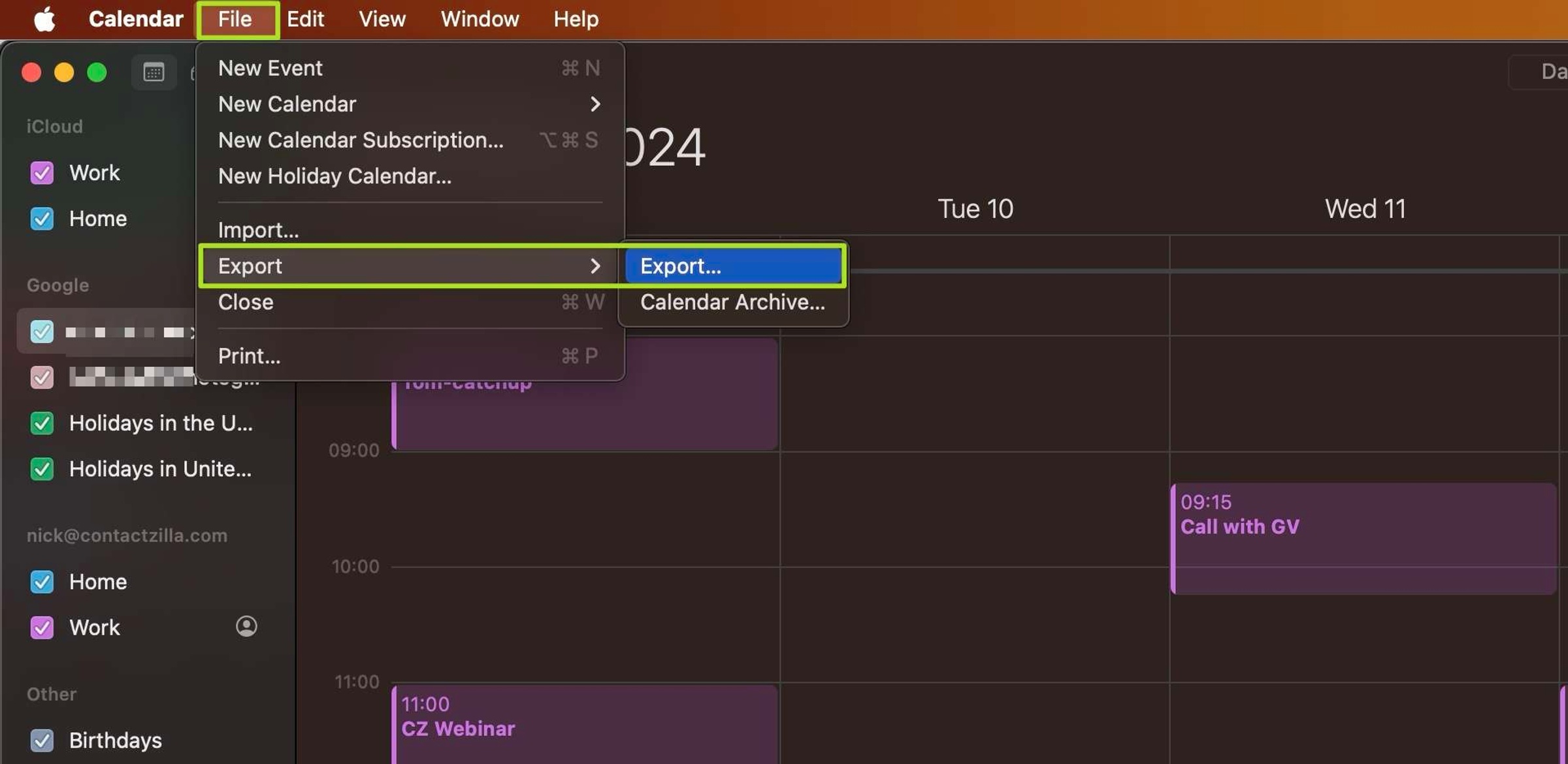This screenshot has width=1568, height=764.
Task: Choose Close from File menu
Action: [410, 302]
